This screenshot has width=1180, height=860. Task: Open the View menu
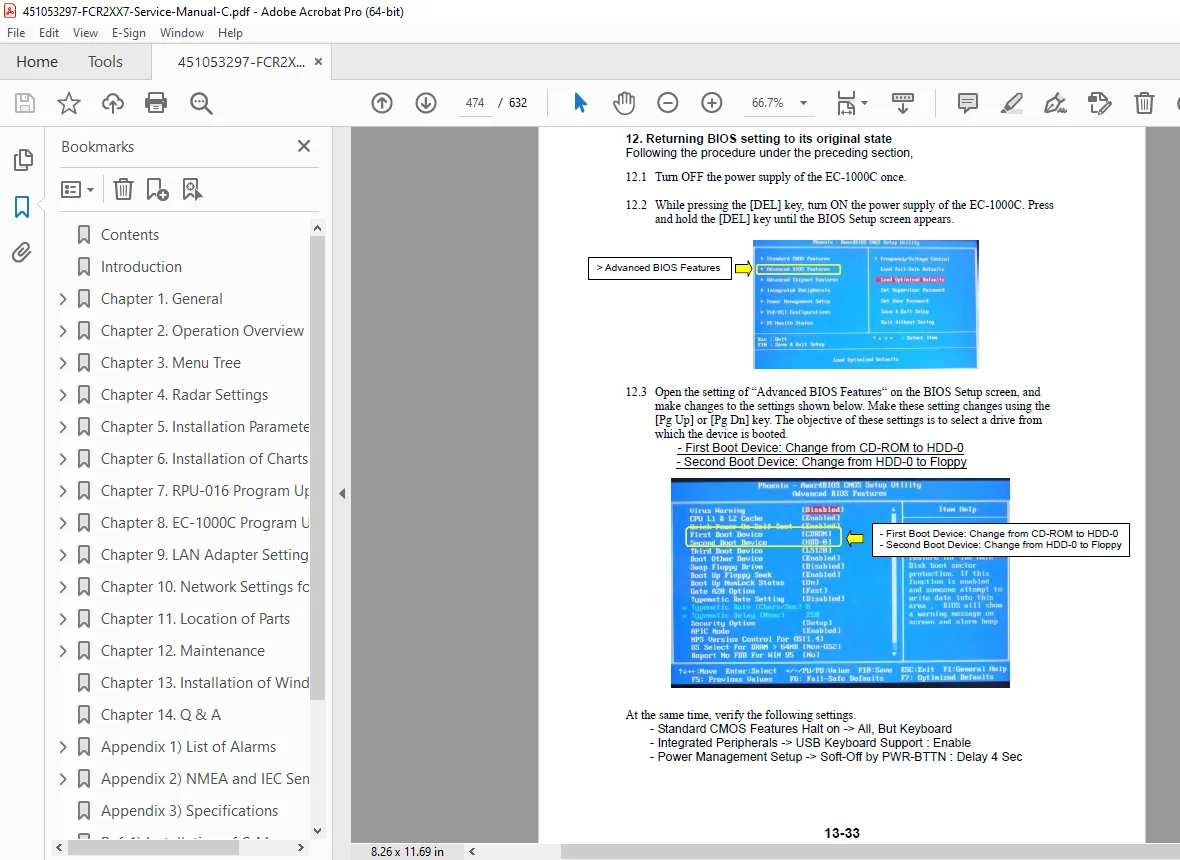coord(85,33)
